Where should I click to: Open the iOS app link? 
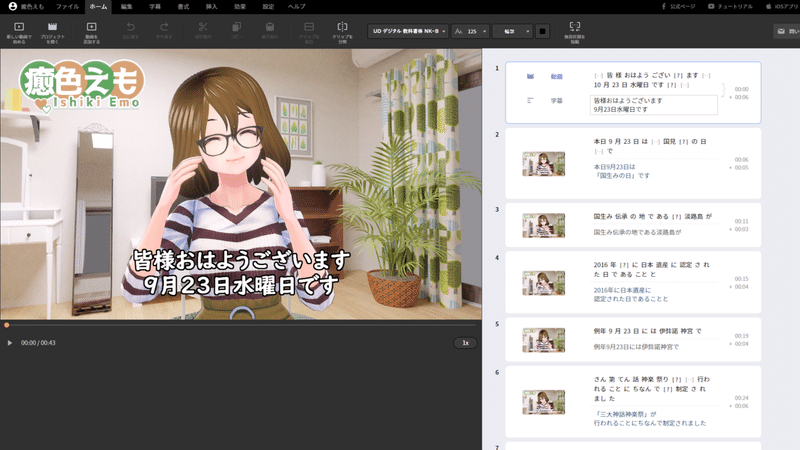click(x=782, y=7)
